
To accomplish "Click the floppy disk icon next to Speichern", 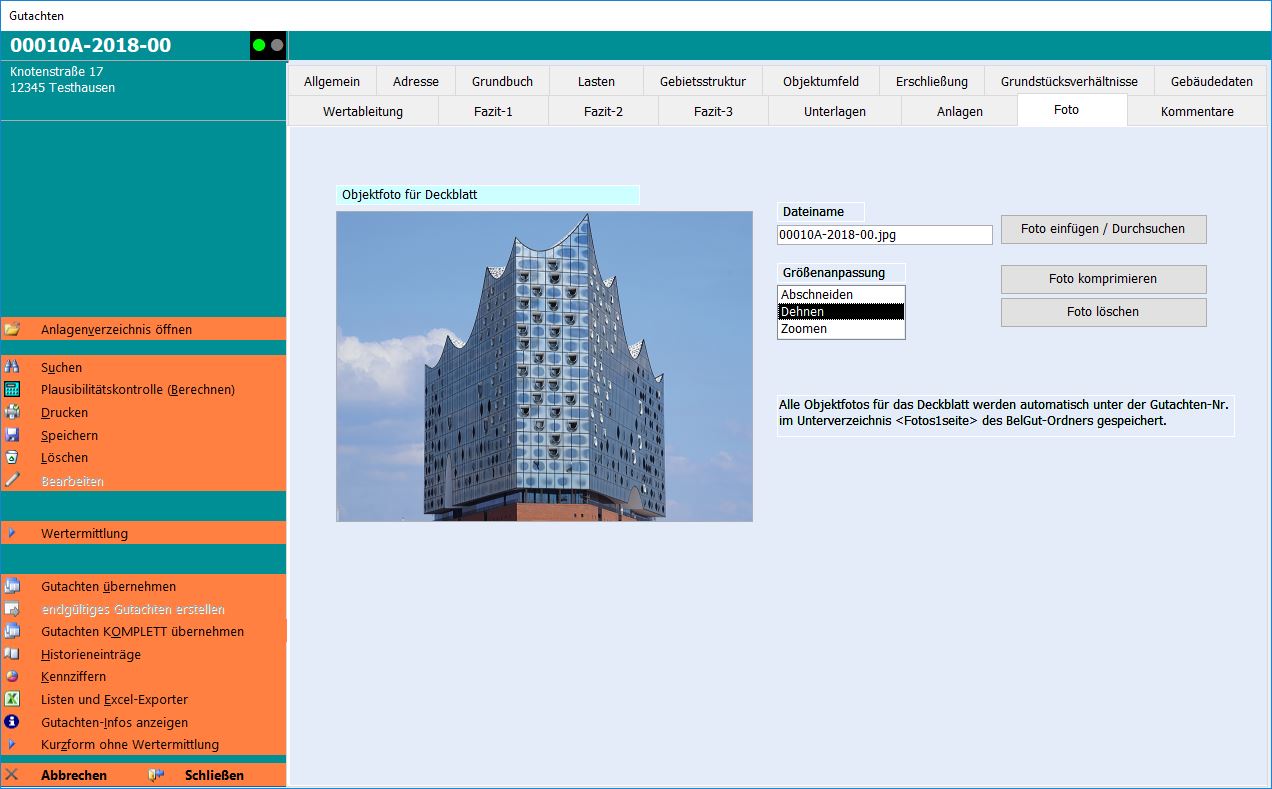I will [x=12, y=435].
